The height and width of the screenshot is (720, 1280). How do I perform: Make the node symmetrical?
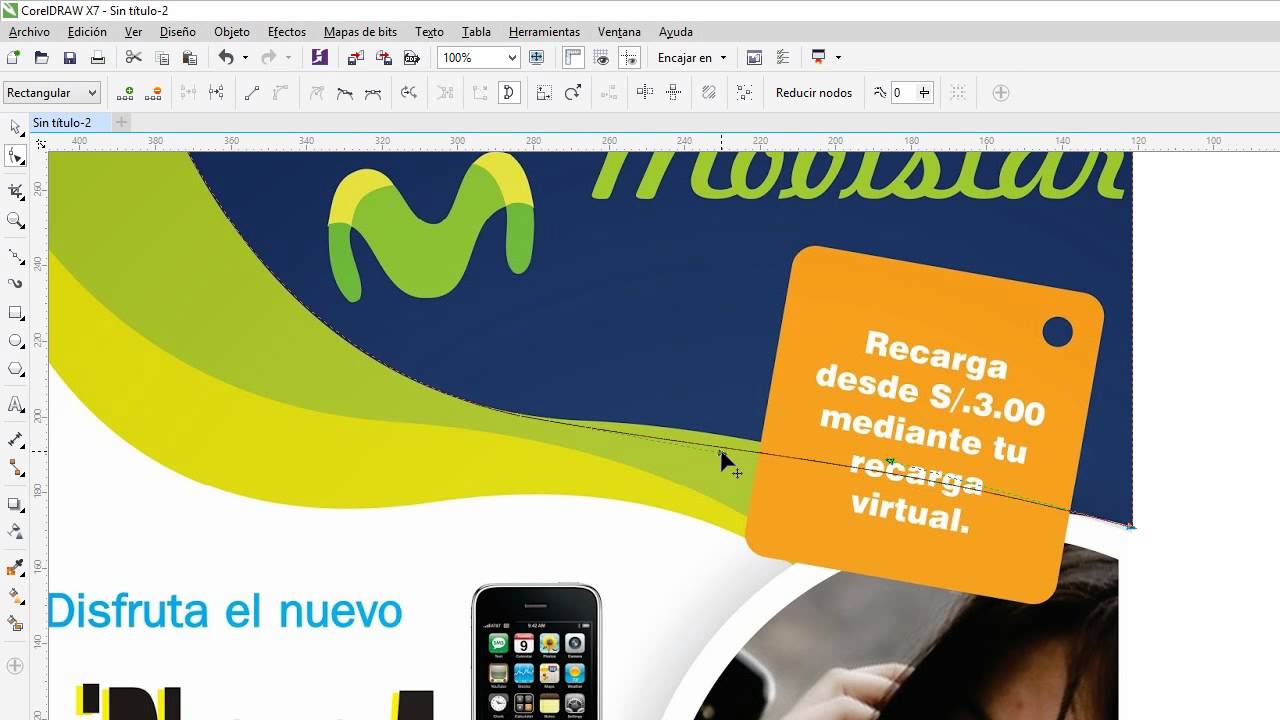pos(373,93)
